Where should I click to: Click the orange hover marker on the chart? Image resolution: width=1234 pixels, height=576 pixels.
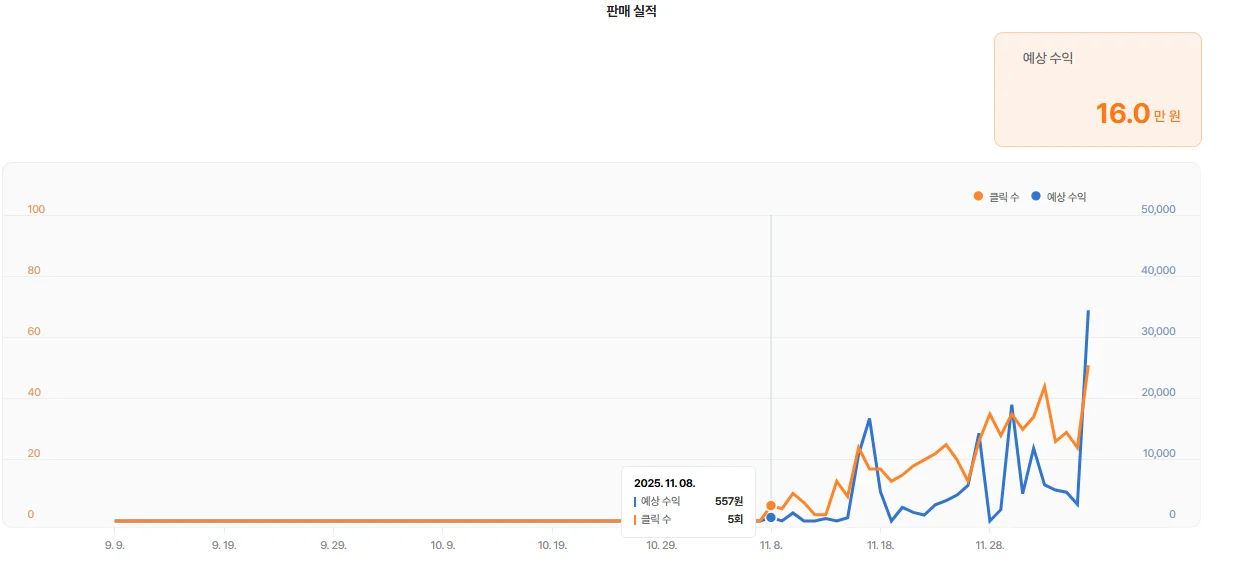[x=771, y=506]
